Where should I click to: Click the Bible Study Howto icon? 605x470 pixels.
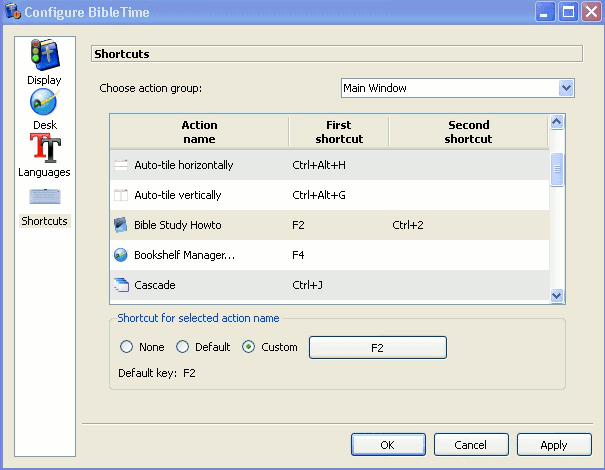pyautogui.click(x=121, y=225)
